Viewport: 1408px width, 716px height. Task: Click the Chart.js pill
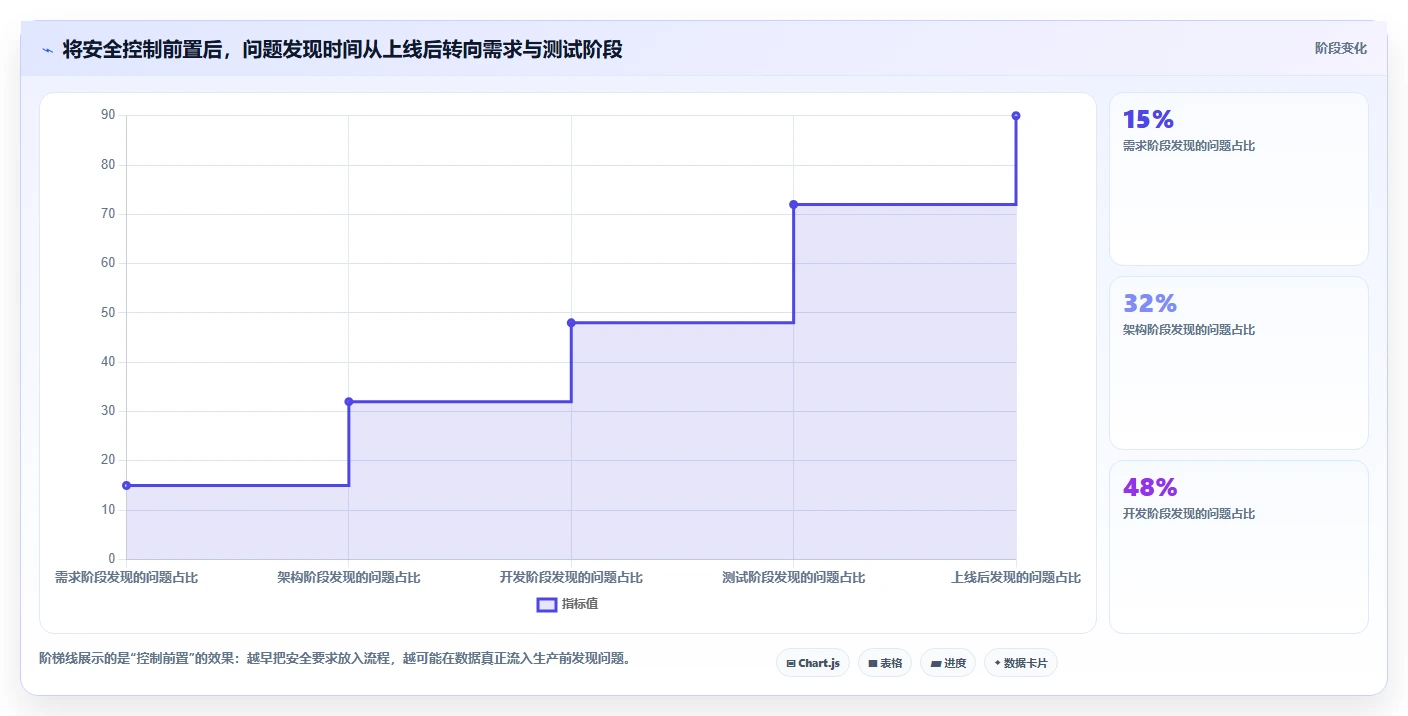(813, 663)
